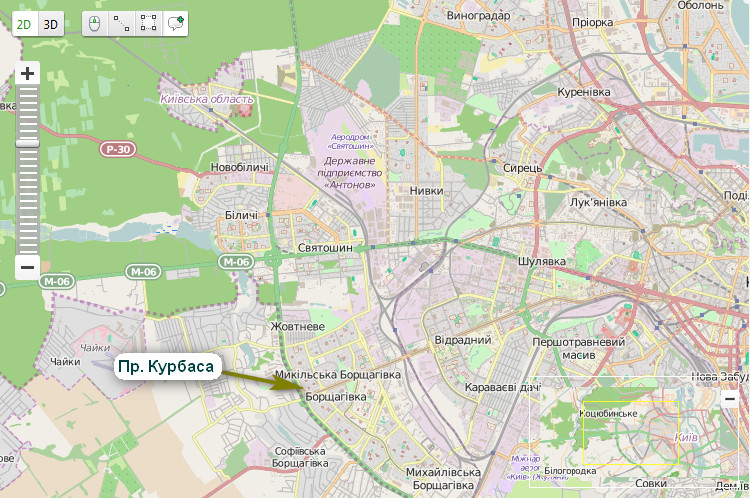
Task: Select the rectangle area selection tool
Action: point(148,24)
